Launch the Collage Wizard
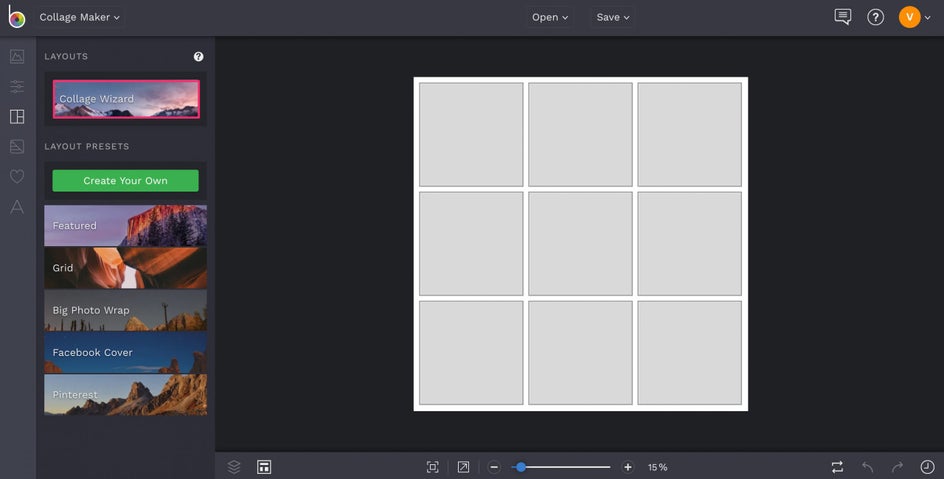 (x=126, y=99)
